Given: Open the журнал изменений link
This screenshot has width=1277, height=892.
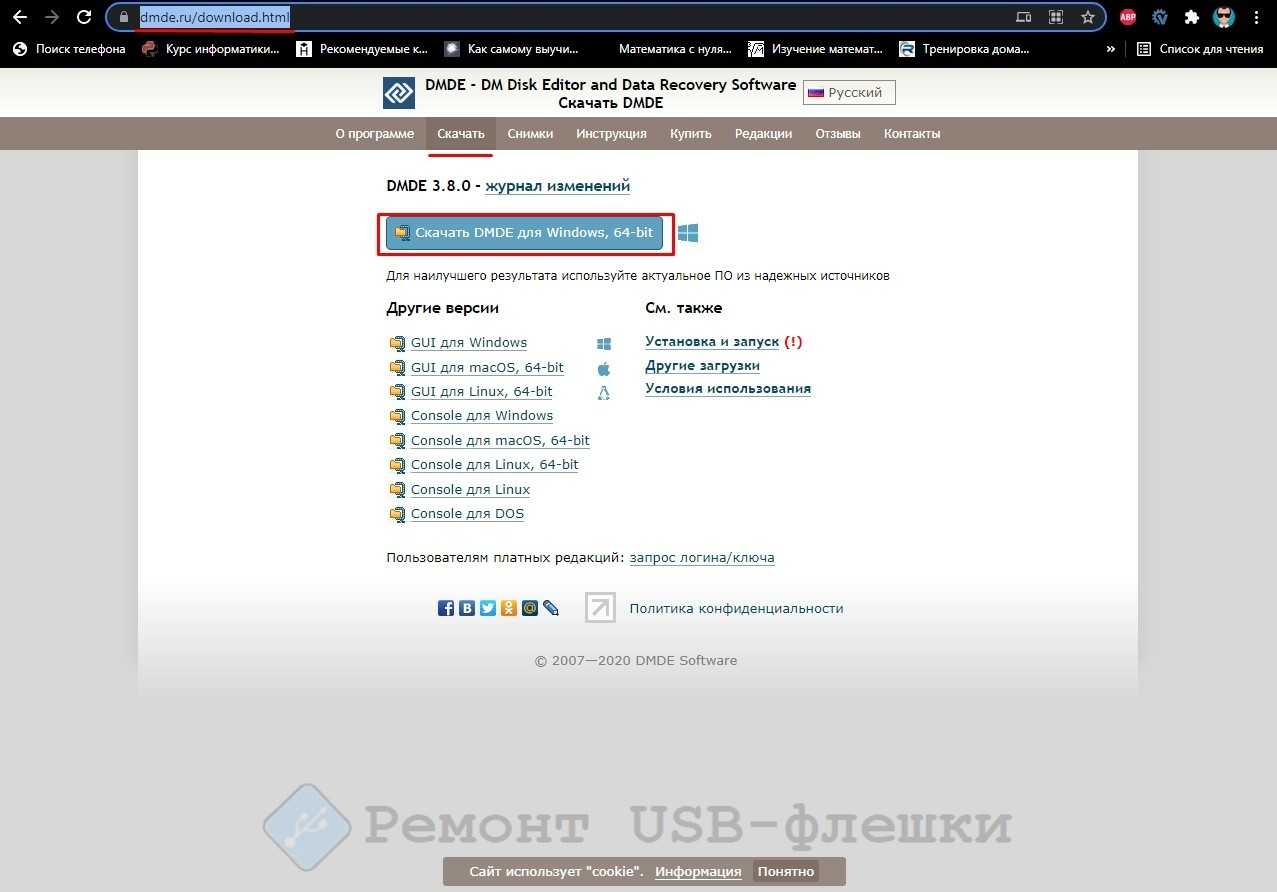Looking at the screenshot, I should click(x=557, y=186).
